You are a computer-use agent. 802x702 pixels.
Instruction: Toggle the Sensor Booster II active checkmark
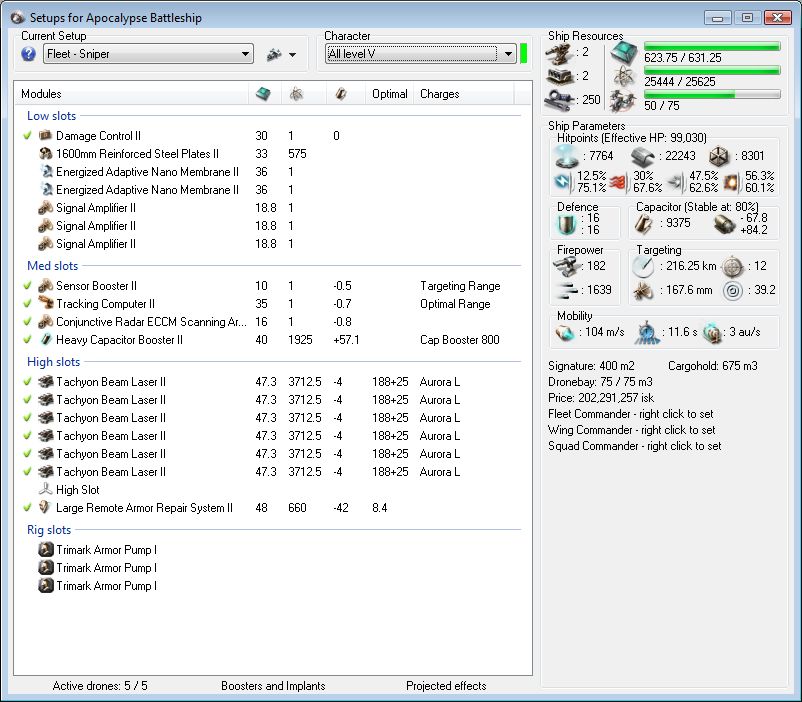28,286
